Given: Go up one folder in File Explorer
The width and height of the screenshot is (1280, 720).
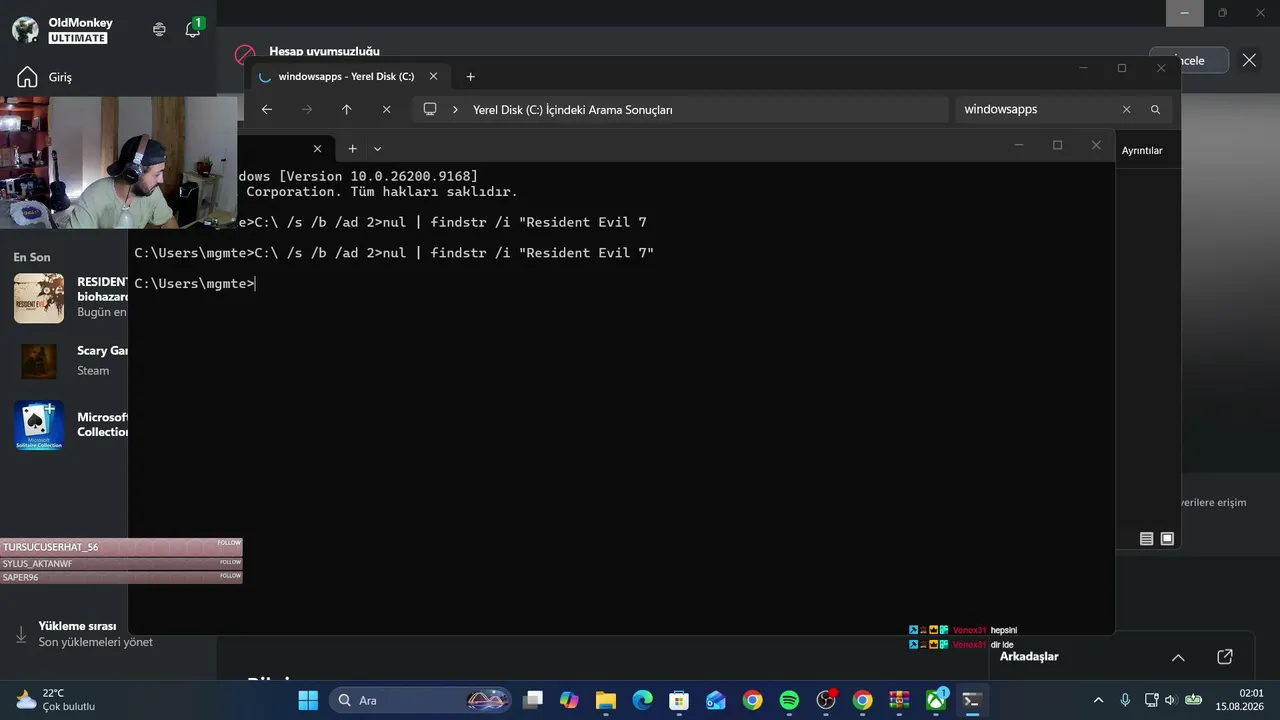Looking at the screenshot, I should click(x=347, y=109).
